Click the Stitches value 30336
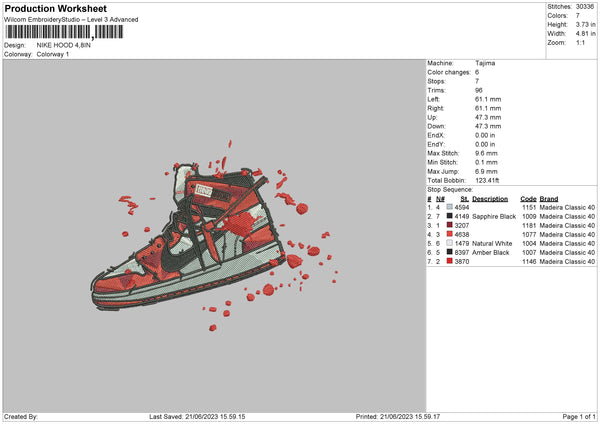This screenshot has width=600, height=424. point(585,7)
